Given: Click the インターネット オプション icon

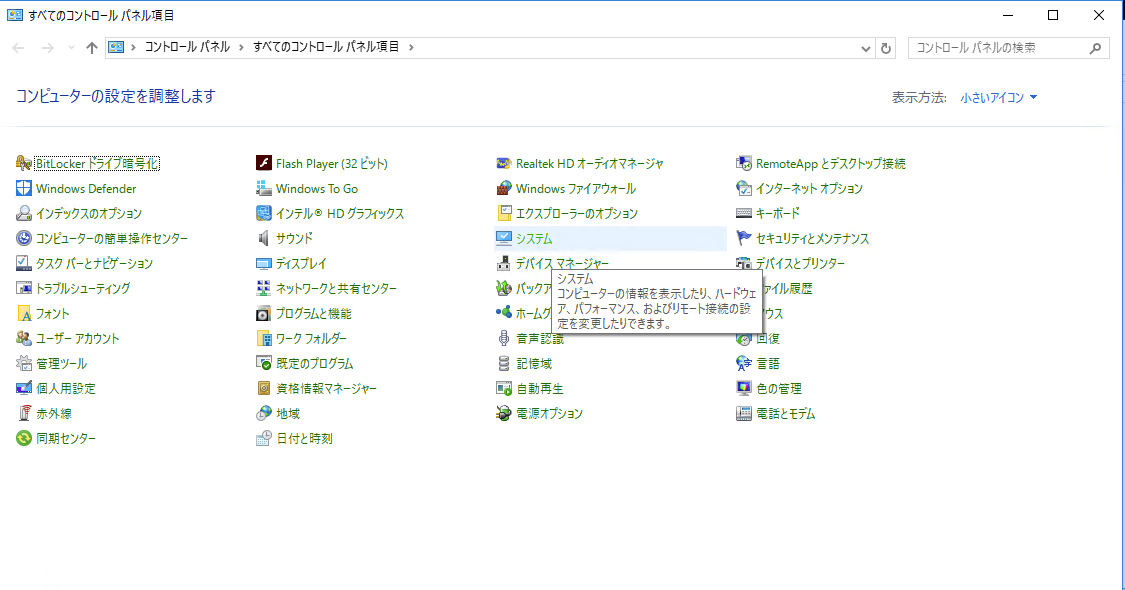Looking at the screenshot, I should pos(744,189).
